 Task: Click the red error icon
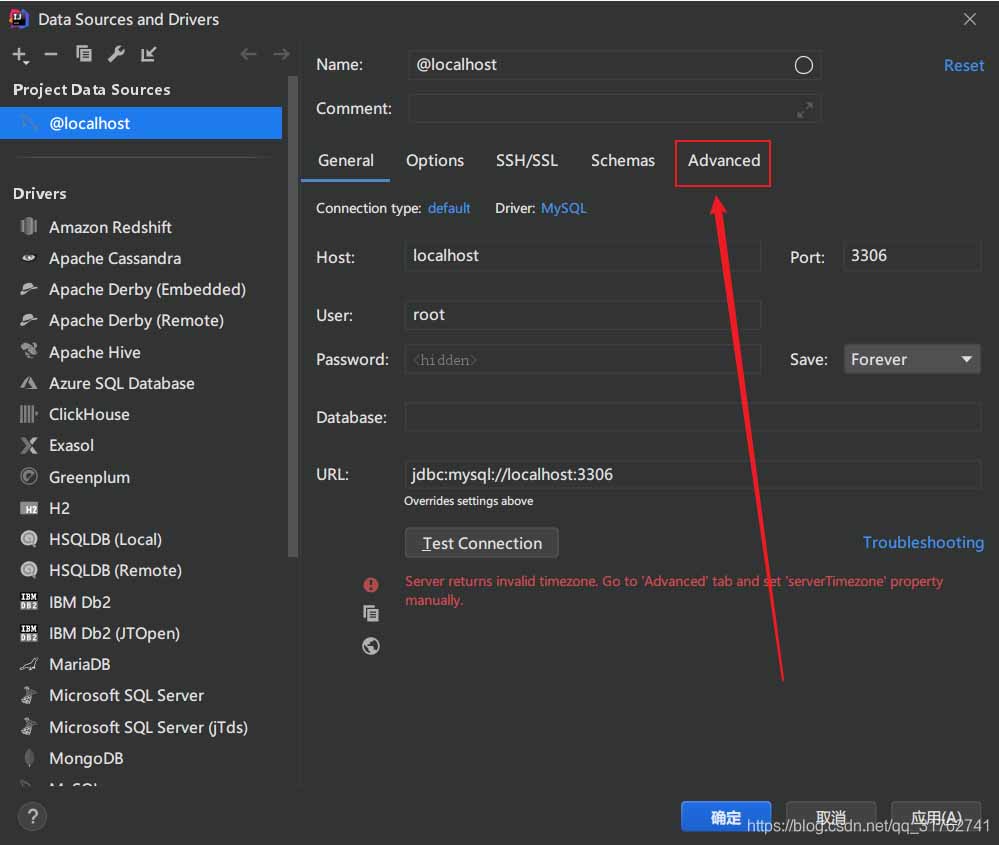point(371,584)
